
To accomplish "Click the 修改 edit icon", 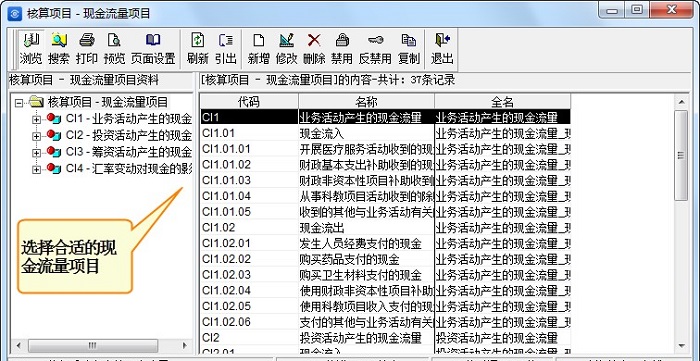I will pos(287,48).
